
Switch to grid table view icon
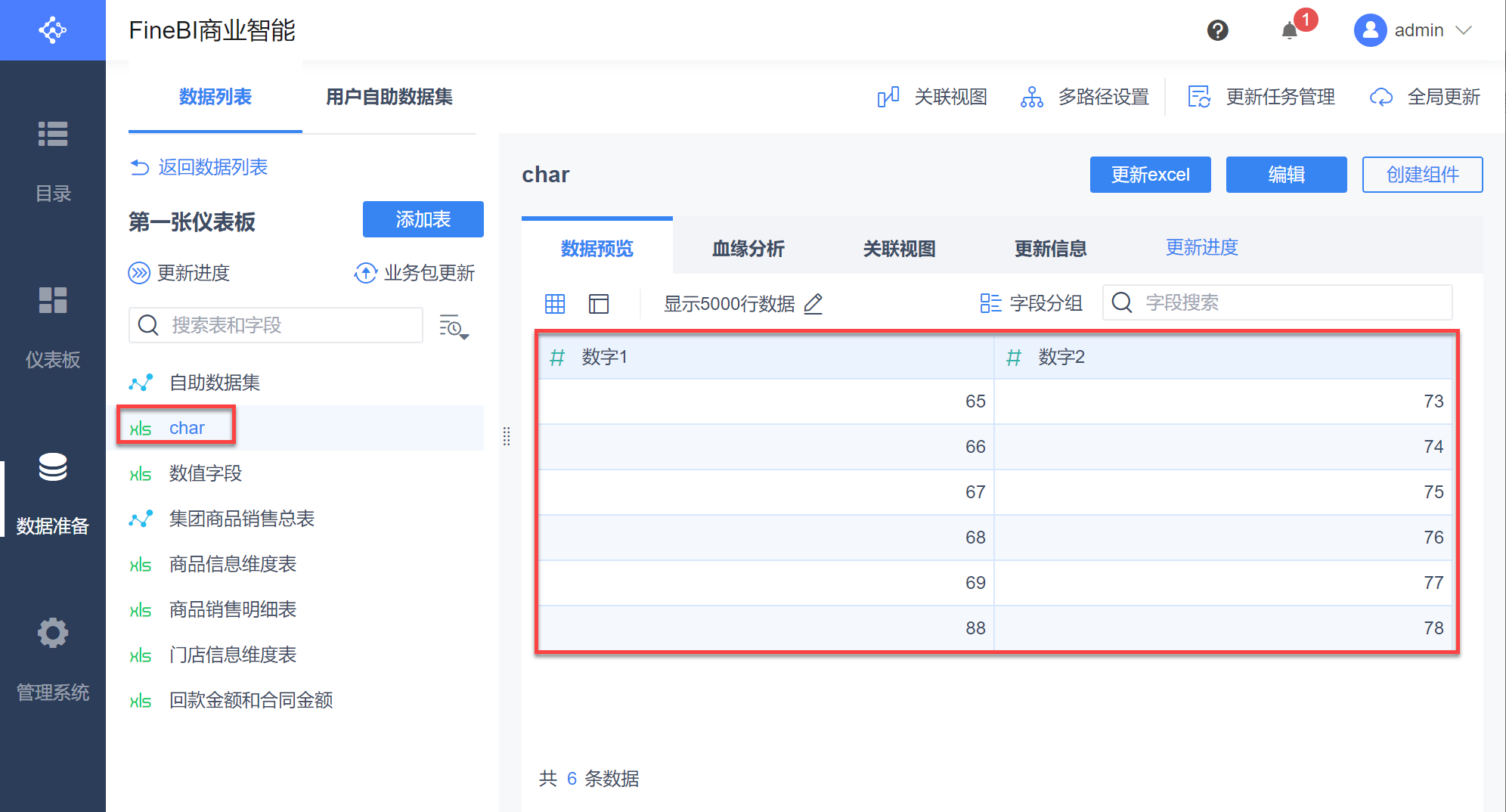point(555,304)
